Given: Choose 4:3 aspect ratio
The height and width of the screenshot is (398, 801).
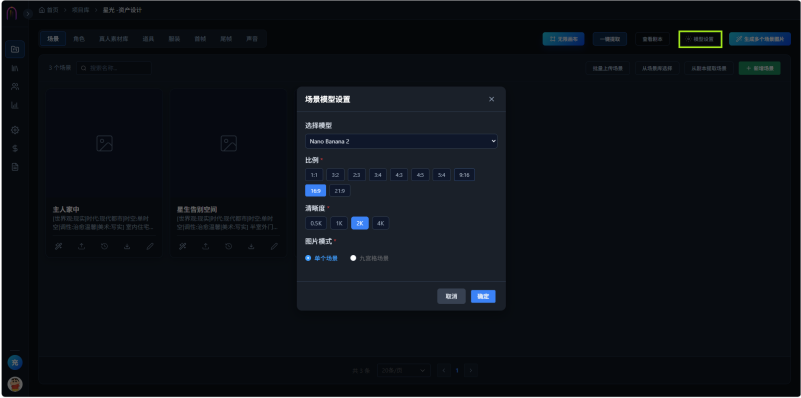Looking at the screenshot, I should [399, 175].
